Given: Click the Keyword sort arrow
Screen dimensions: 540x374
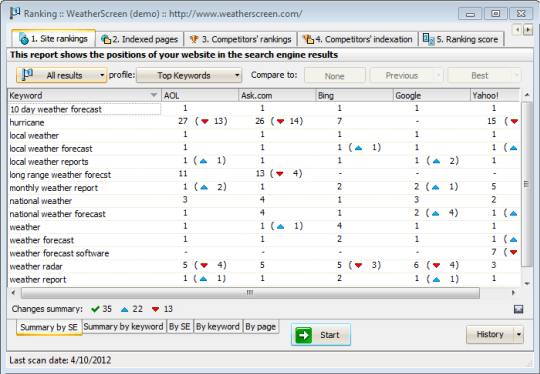Looking at the screenshot, I should pos(154,95).
